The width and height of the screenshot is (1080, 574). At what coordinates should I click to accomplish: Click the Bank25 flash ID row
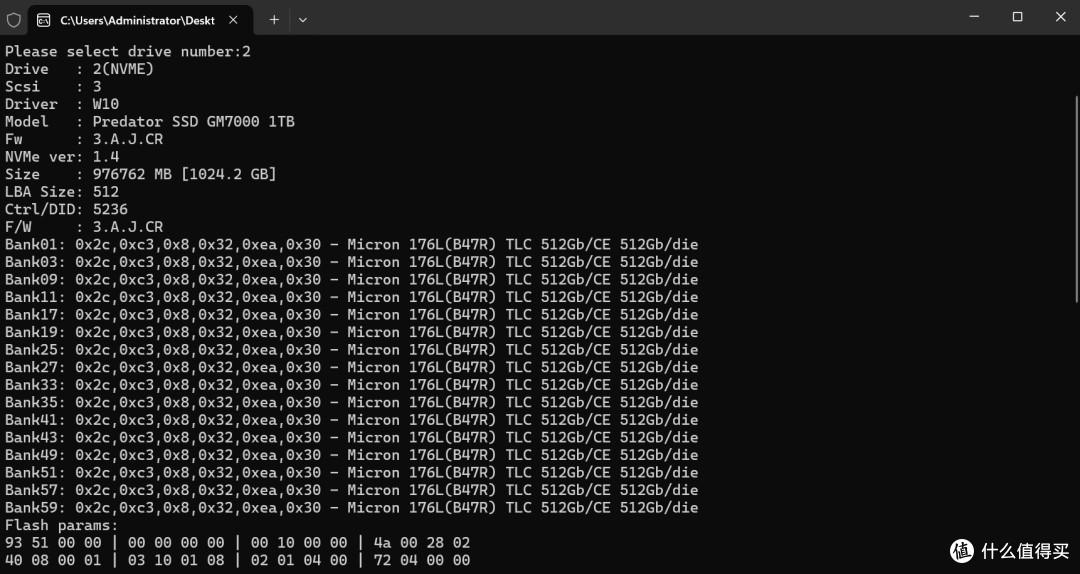(351, 349)
